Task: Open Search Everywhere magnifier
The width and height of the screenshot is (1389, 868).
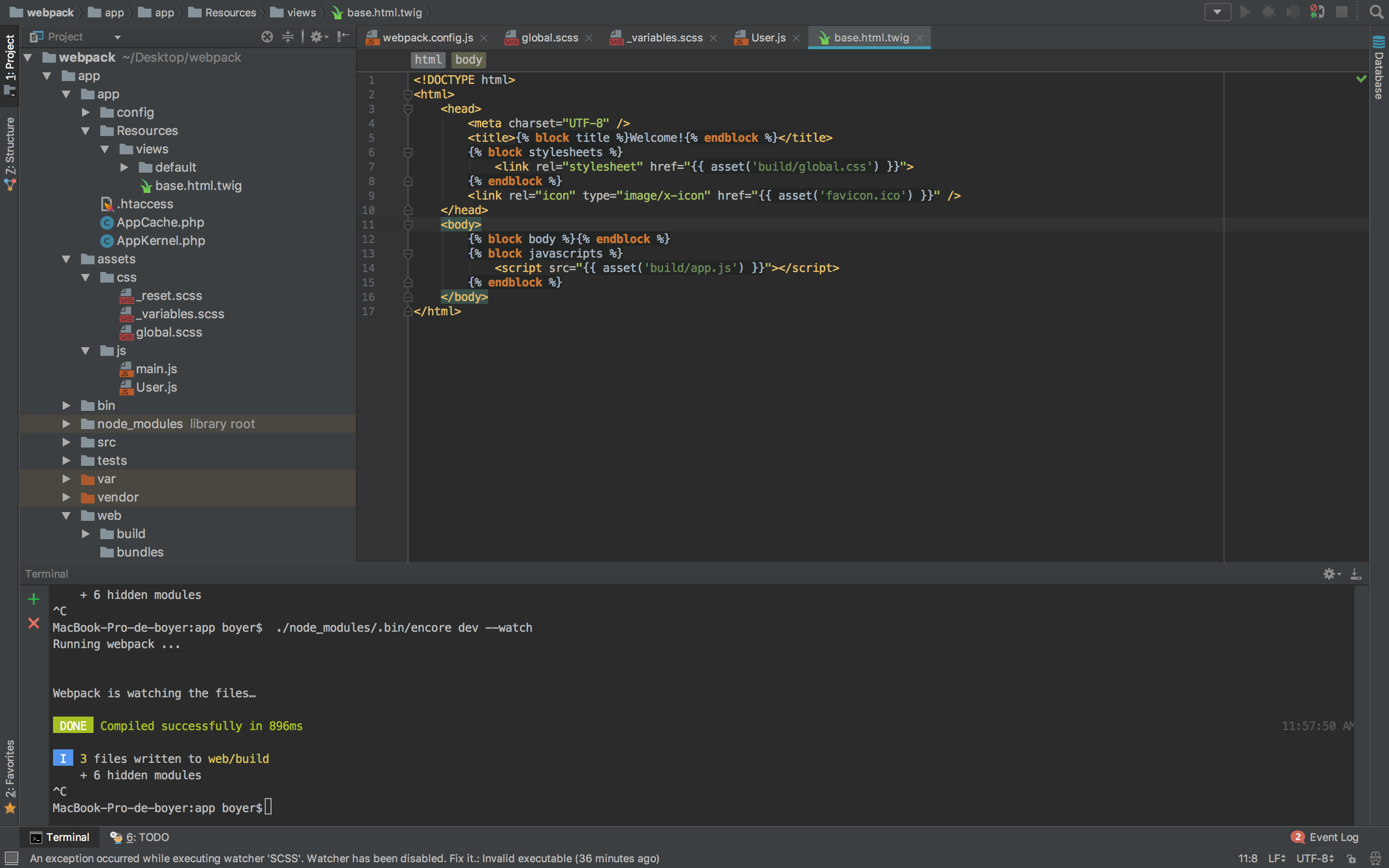Action: point(1376,12)
